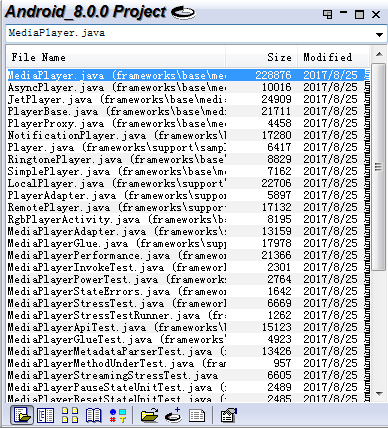
Task: Select the AsyncPlayer.java file row
Action: tap(188, 87)
